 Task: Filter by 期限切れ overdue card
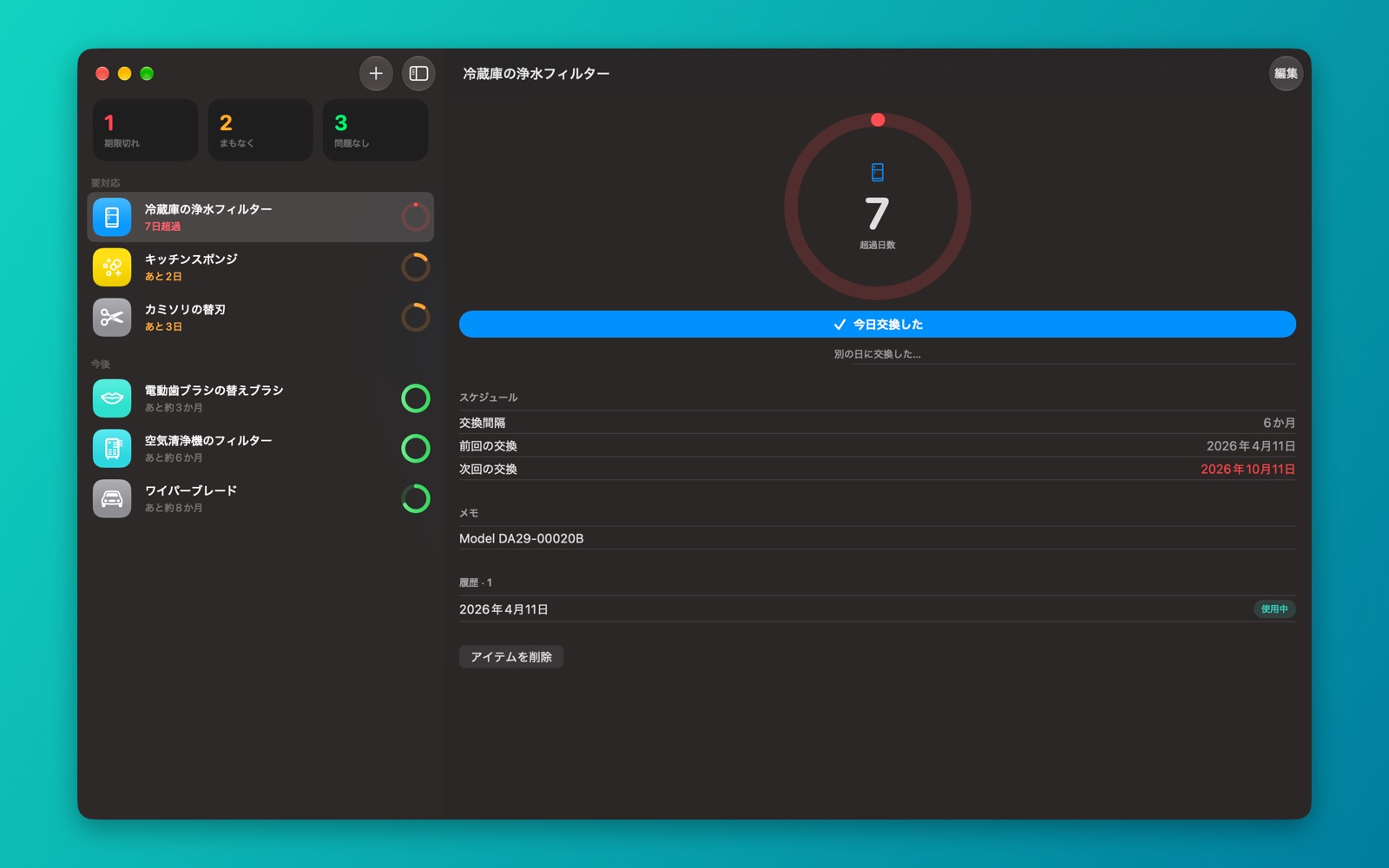146,130
